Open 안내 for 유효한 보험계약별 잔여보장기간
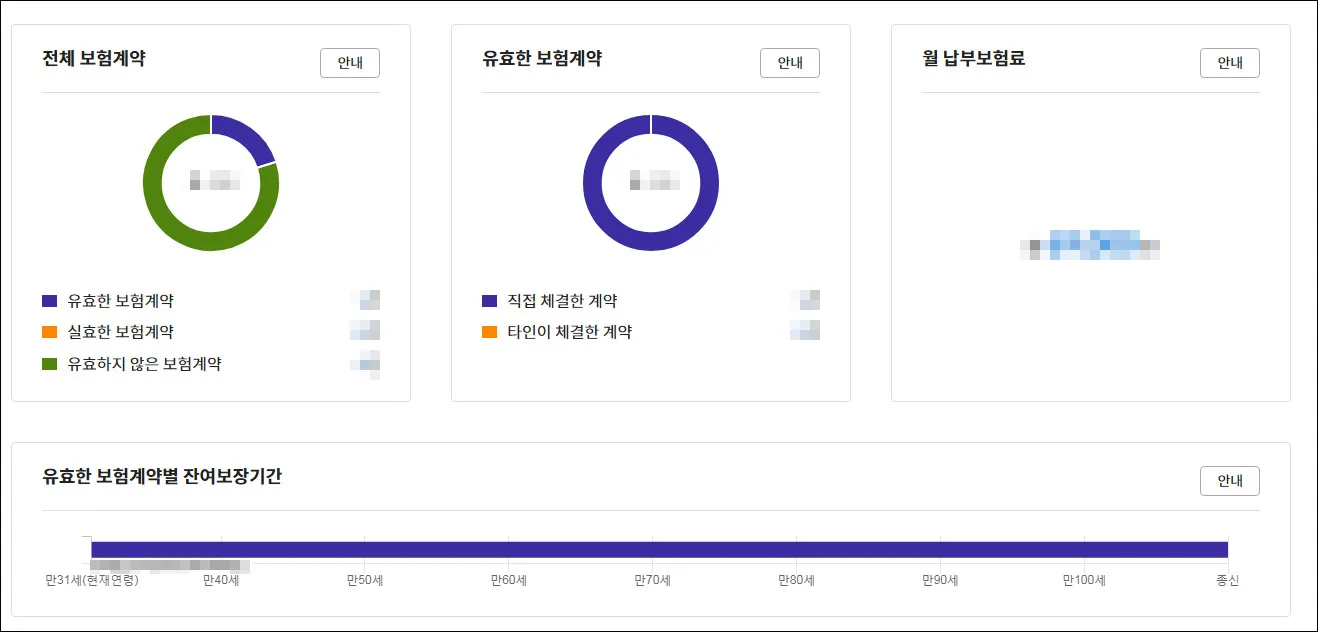Screen dimensions: 1318x632 [1229, 480]
